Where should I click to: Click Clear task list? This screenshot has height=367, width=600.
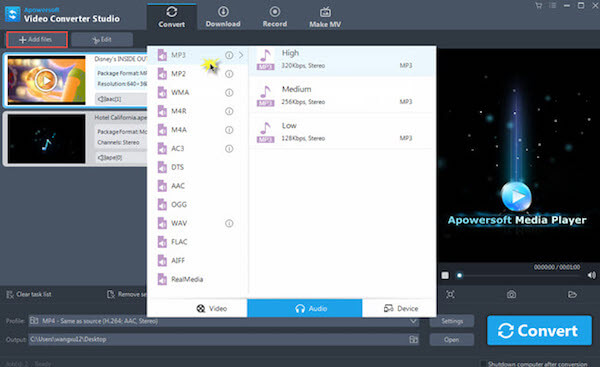(x=29, y=294)
